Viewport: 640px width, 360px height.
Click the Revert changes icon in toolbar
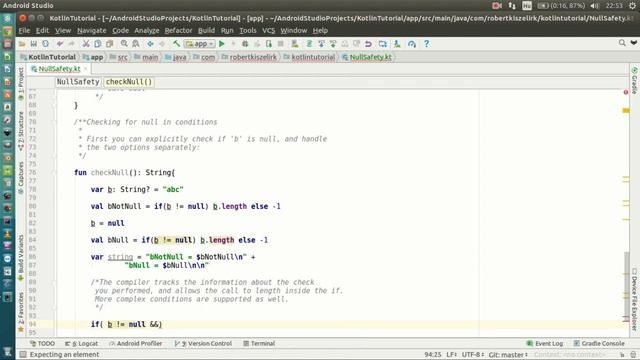(x=368, y=44)
